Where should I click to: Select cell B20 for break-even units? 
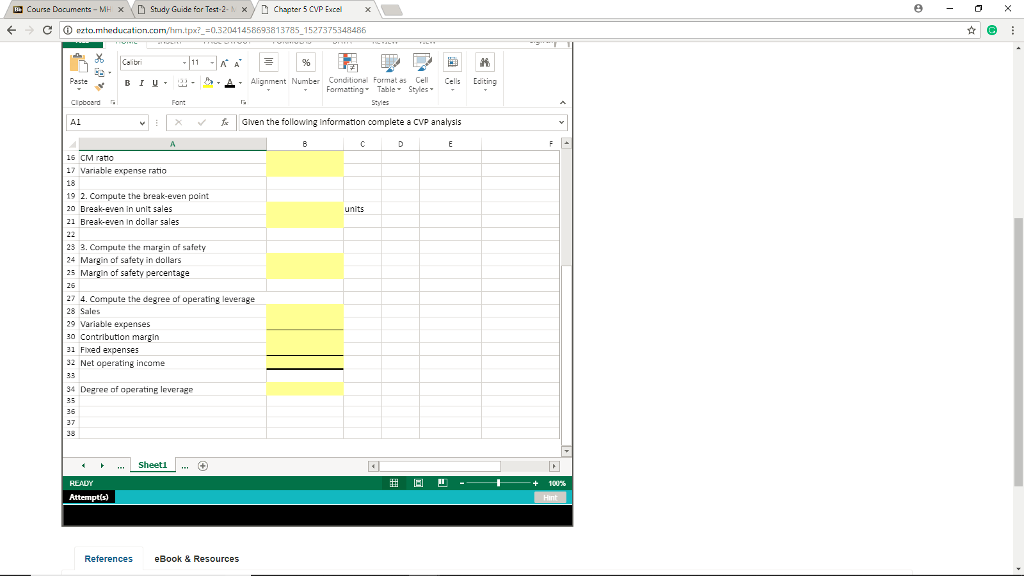coord(304,210)
